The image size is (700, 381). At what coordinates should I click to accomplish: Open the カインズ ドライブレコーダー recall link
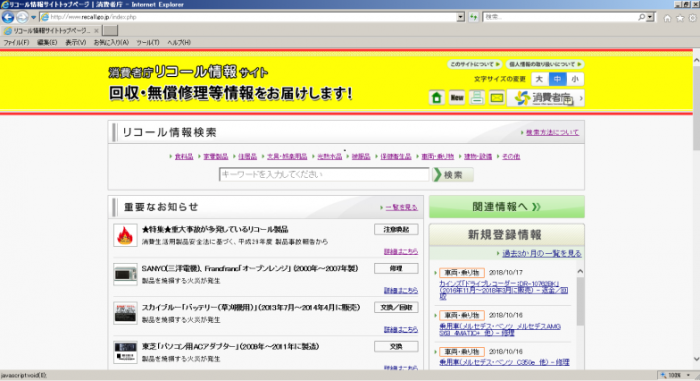pos(504,290)
